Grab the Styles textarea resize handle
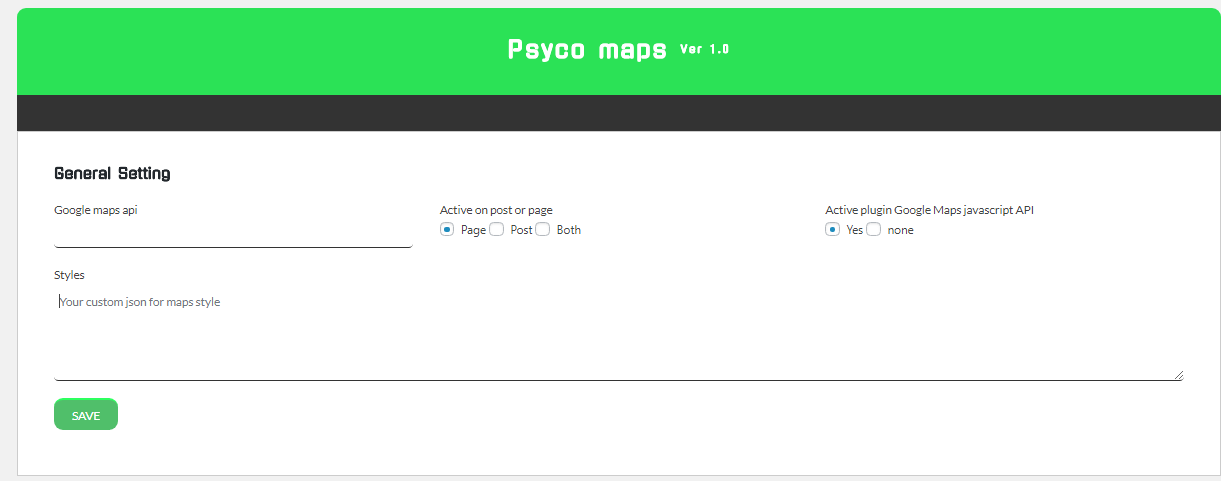The width and height of the screenshot is (1221, 481). coord(1178,375)
